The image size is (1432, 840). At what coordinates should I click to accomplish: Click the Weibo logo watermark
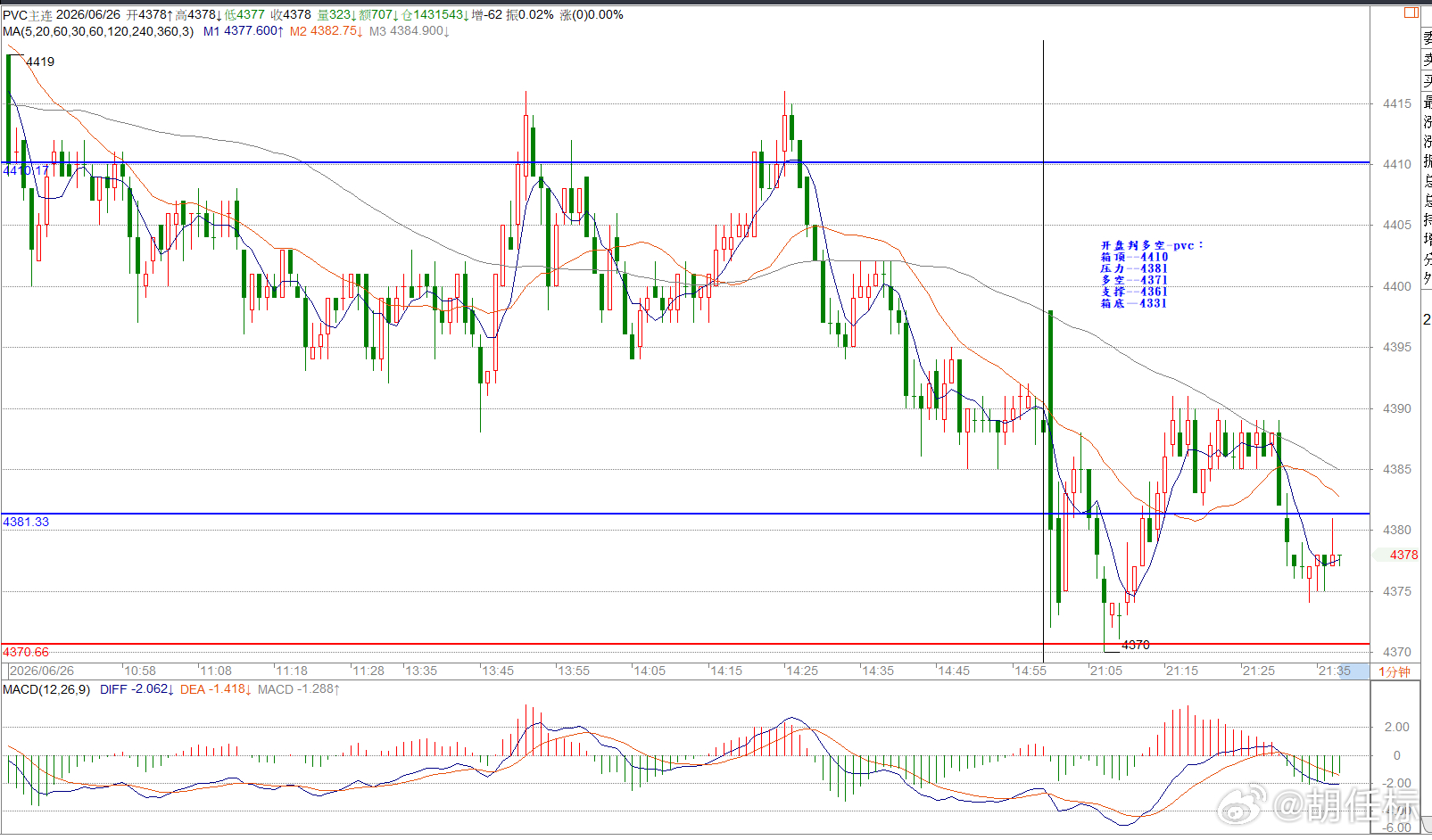(1242, 806)
